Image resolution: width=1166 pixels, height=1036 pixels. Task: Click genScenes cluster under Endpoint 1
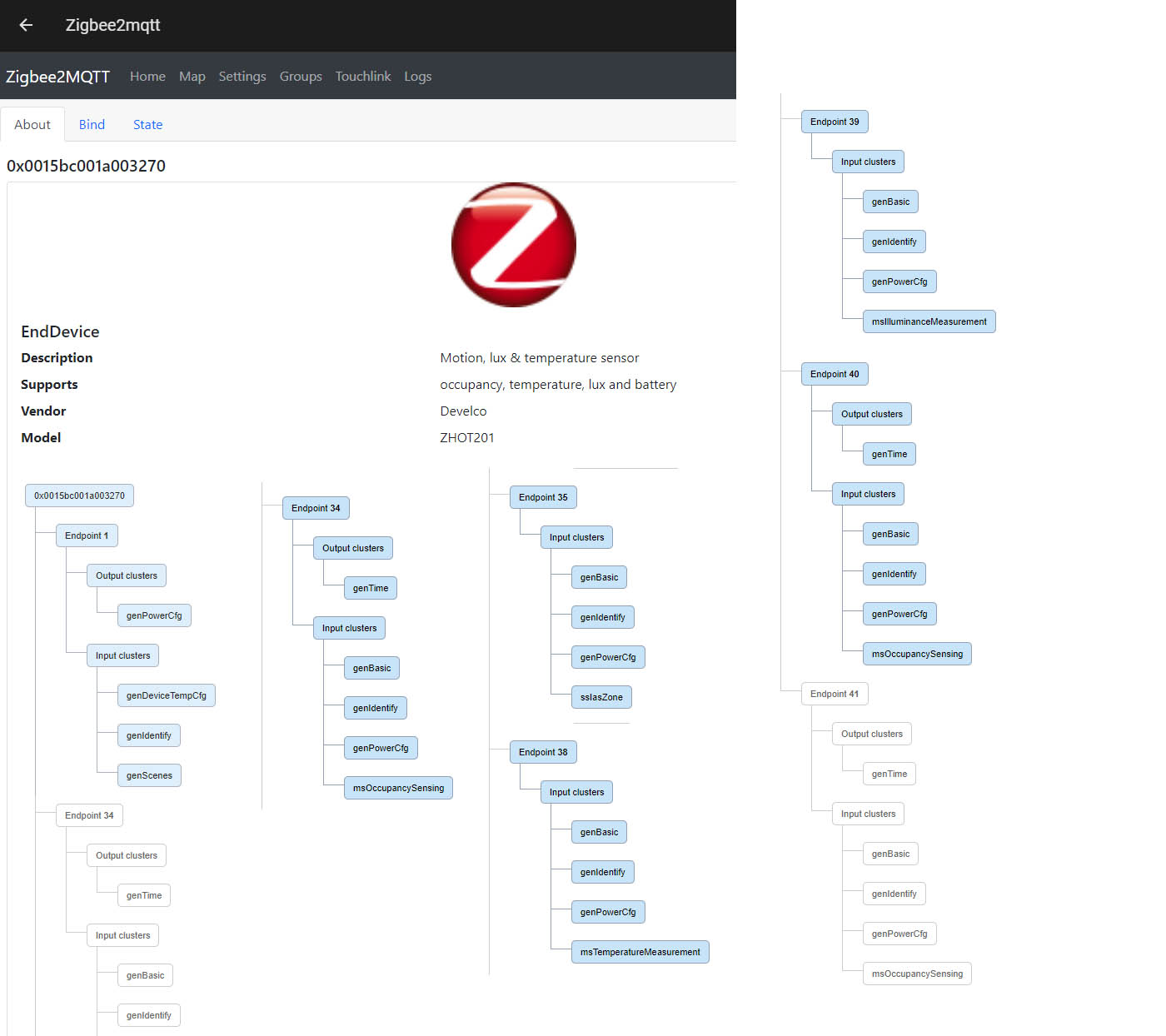click(148, 775)
